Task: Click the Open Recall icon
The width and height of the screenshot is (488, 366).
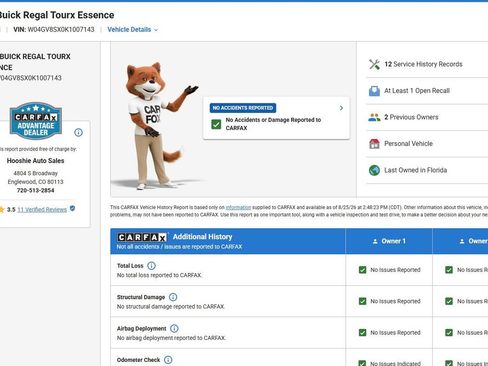Action: 374,91
